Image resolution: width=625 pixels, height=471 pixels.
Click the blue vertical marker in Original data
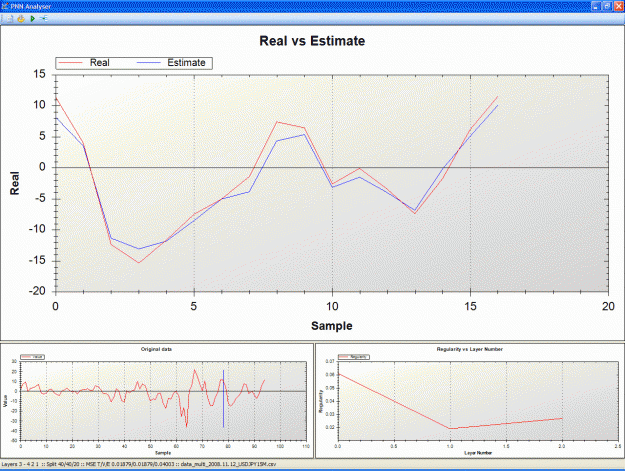click(223, 398)
